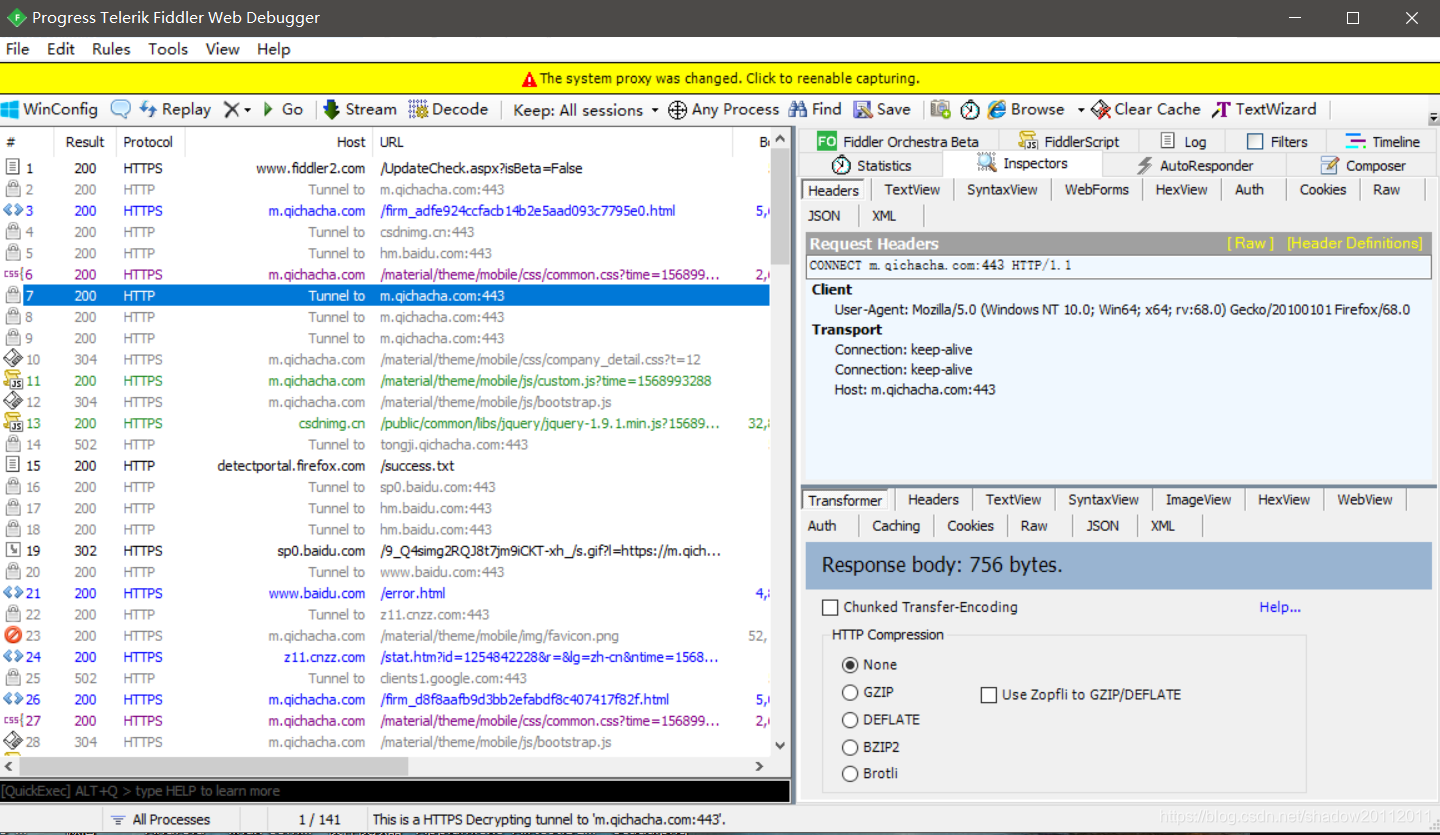Select GZIP compression option
This screenshot has height=835, width=1440.
[x=850, y=692]
